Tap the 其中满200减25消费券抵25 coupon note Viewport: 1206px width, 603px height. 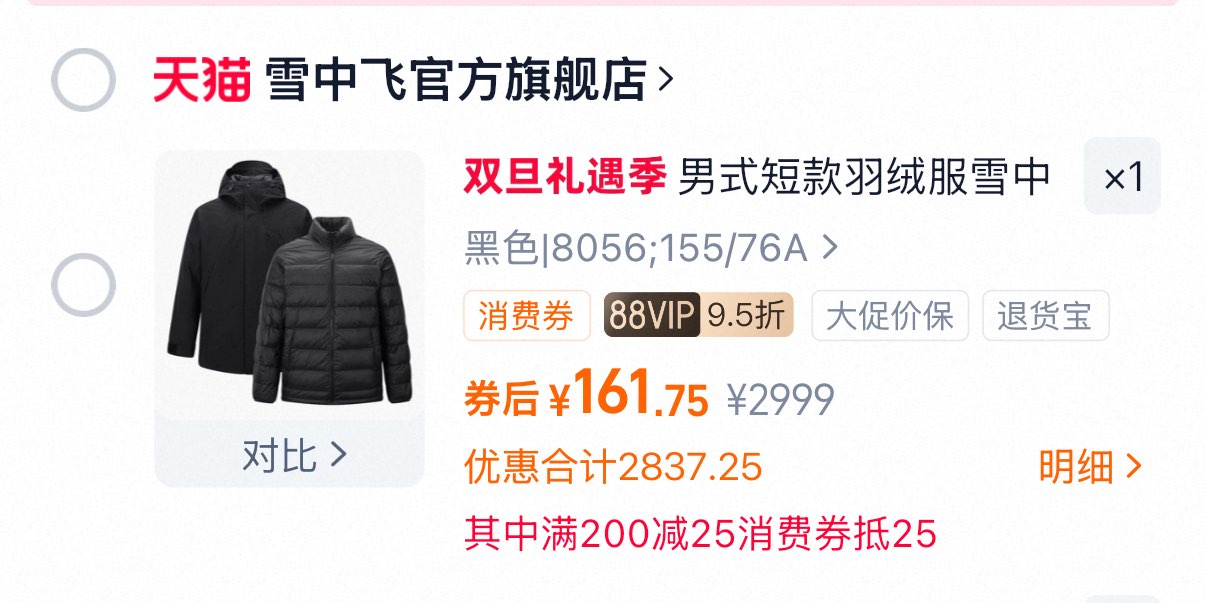(x=700, y=534)
